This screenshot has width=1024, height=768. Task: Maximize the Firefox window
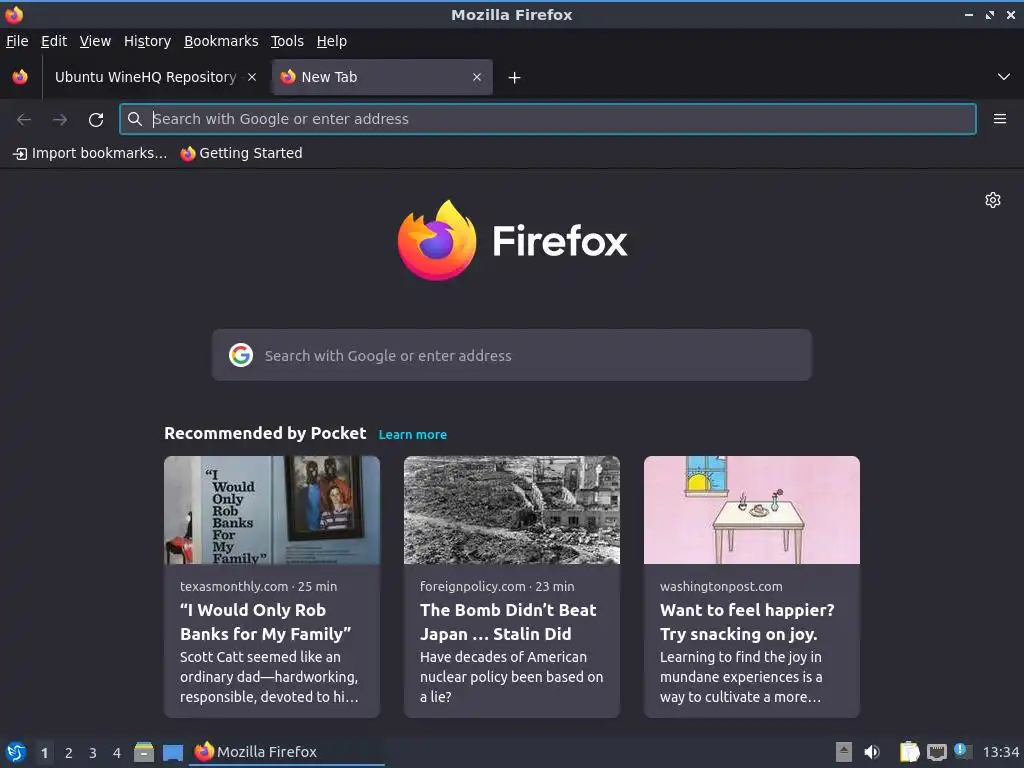click(990, 14)
